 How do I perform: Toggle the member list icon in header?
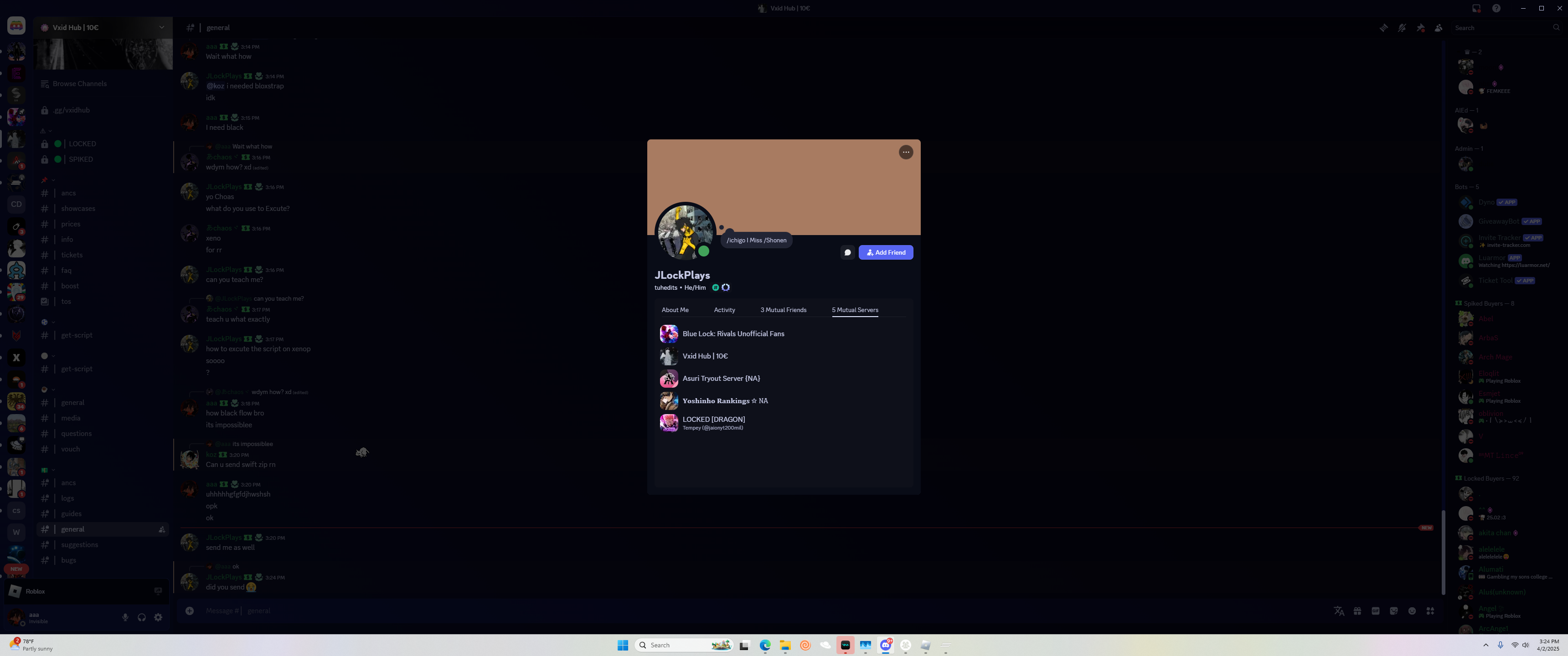pyautogui.click(x=1439, y=28)
